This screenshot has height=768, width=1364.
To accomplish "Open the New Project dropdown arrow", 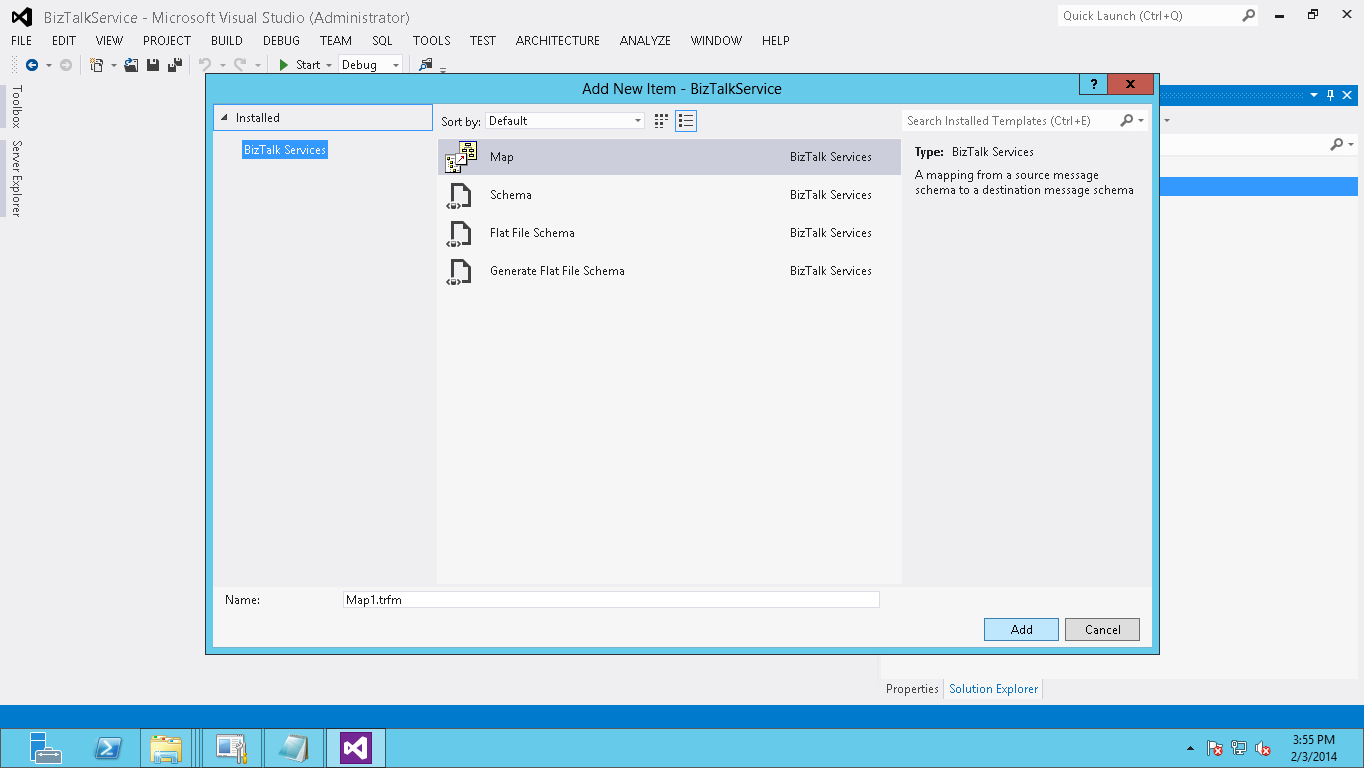I will click(113, 65).
